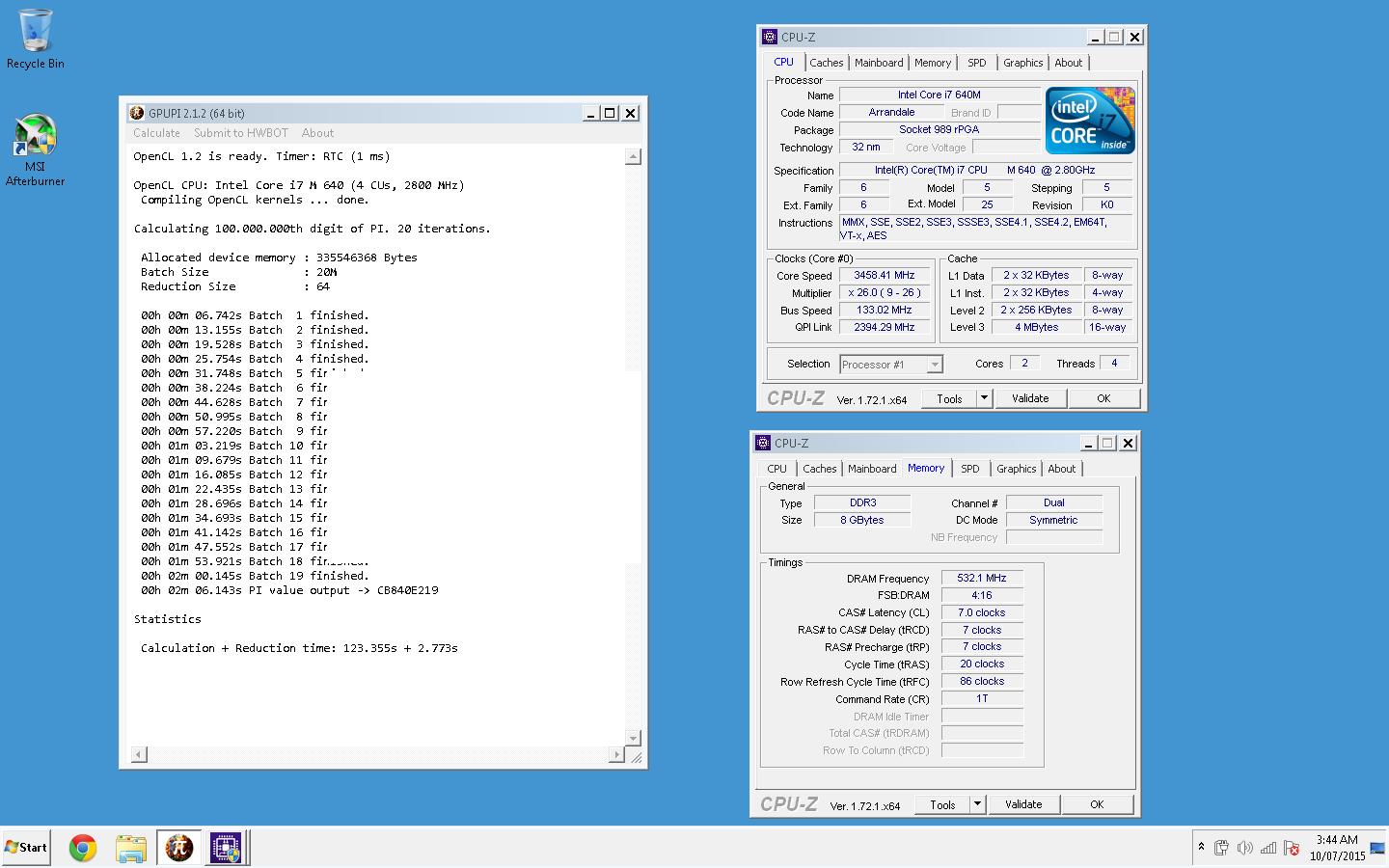The height and width of the screenshot is (868, 1389).
Task: Click lower CPU-Z window title icon
Action: coord(762,443)
